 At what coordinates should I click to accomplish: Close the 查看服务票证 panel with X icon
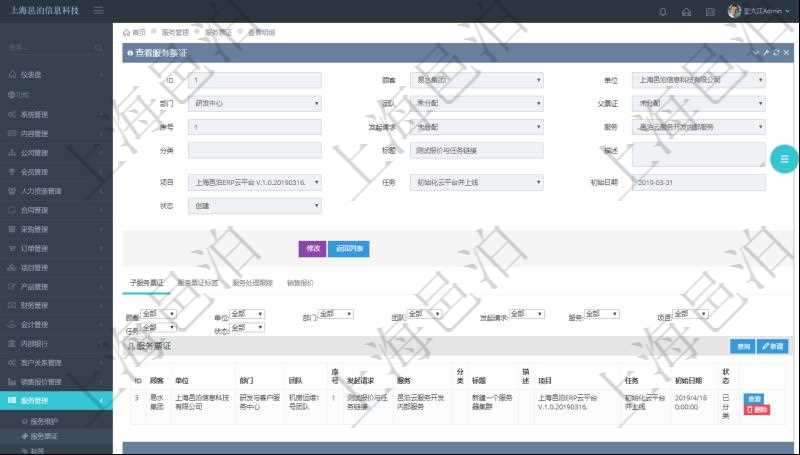coord(786,52)
